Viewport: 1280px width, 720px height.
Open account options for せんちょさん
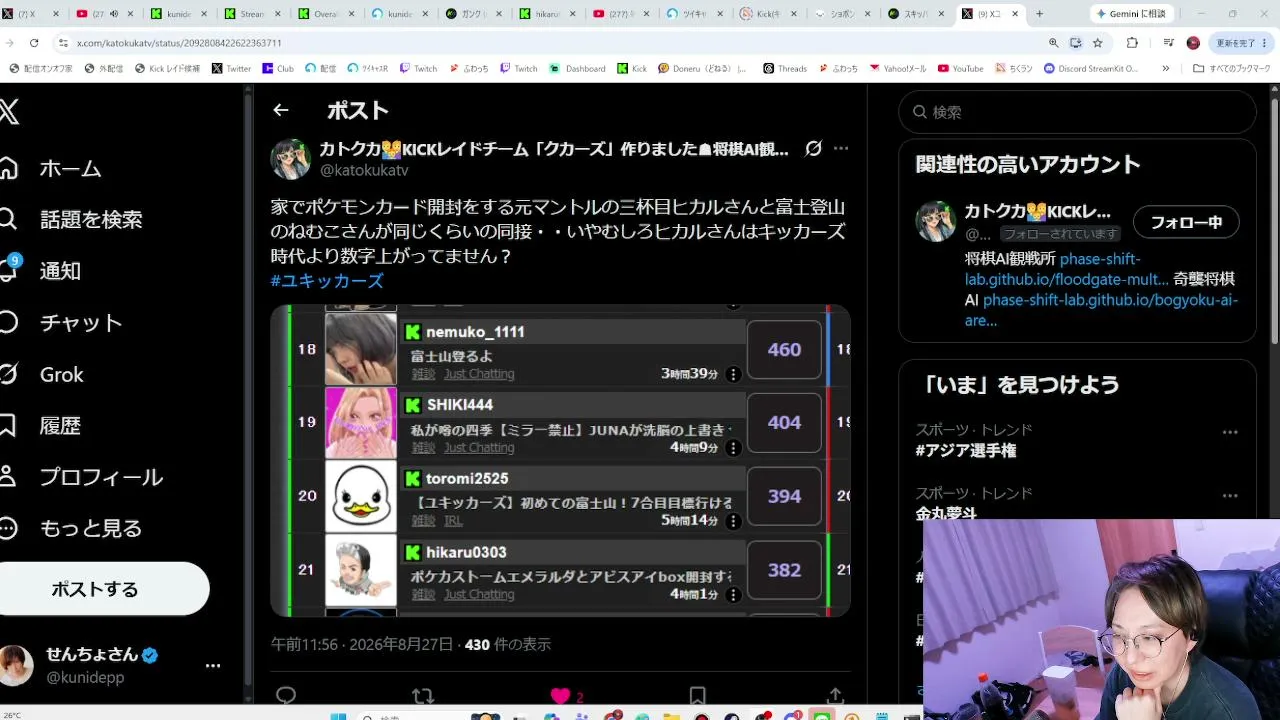(x=212, y=665)
